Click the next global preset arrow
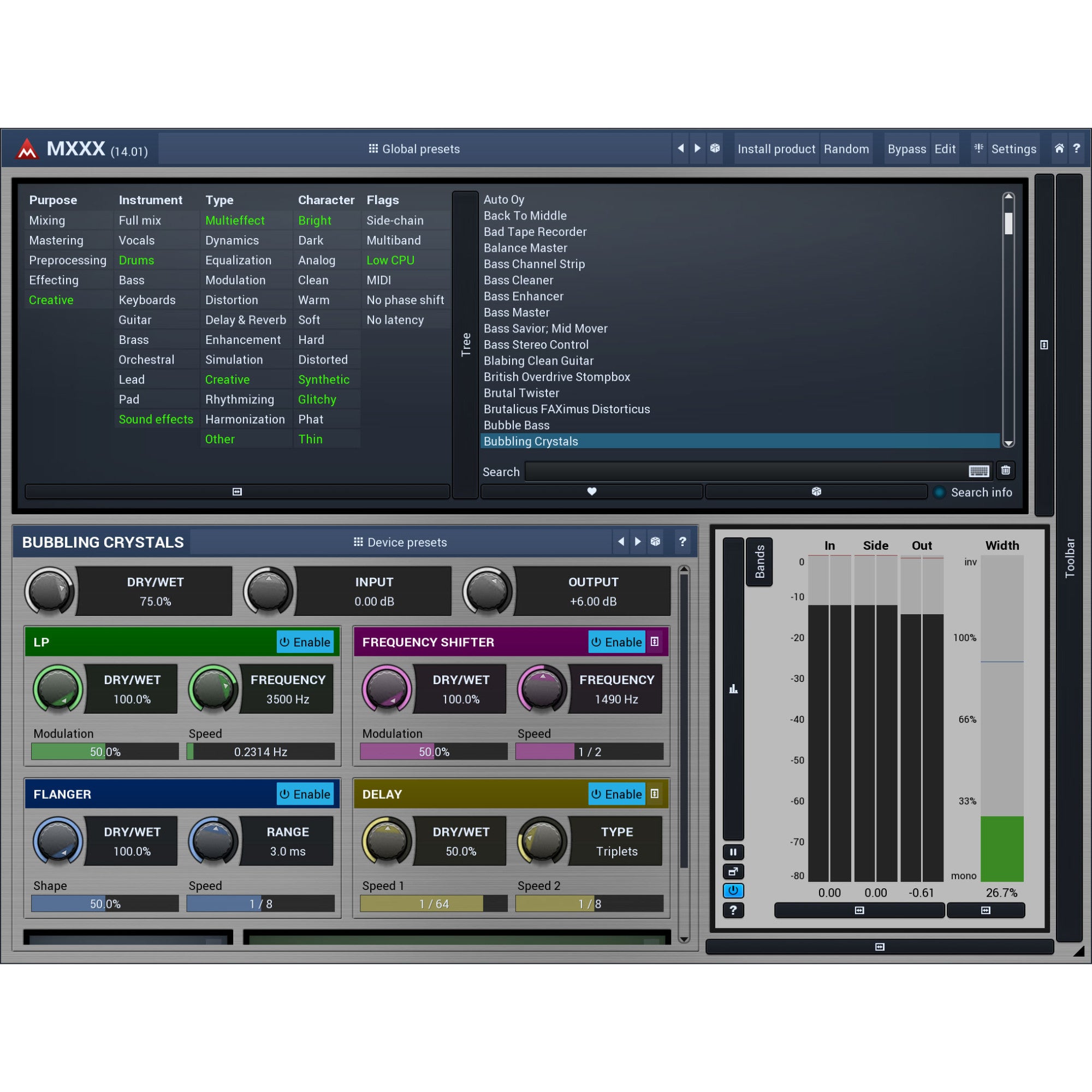The width and height of the screenshot is (1092, 1092). (697, 149)
